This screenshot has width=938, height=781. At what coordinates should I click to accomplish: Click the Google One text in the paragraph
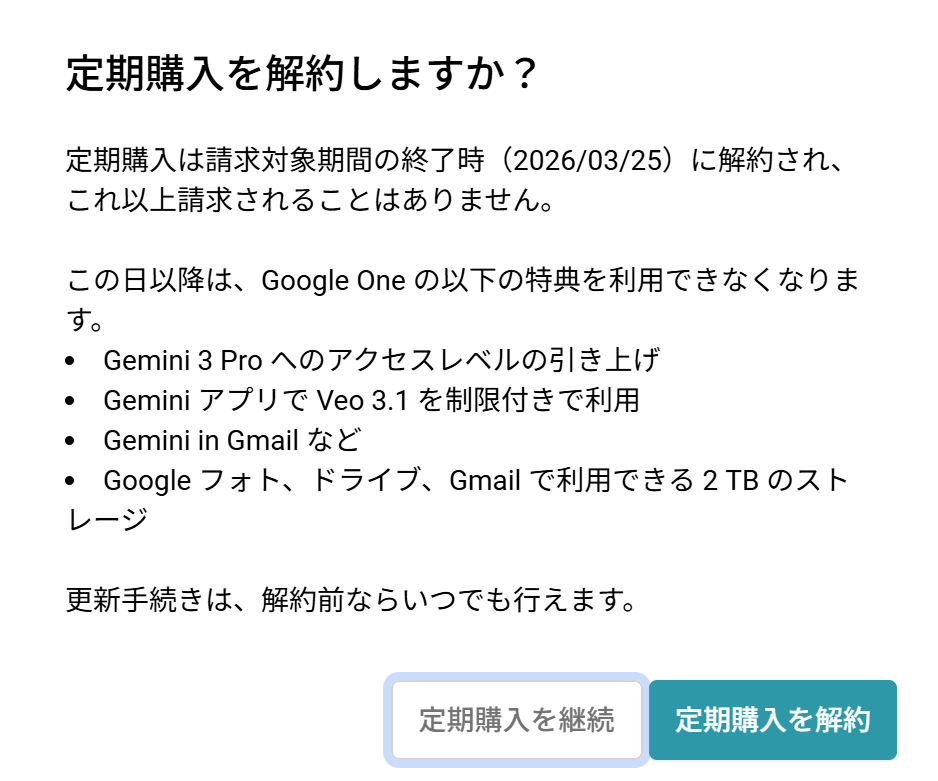tap(332, 280)
